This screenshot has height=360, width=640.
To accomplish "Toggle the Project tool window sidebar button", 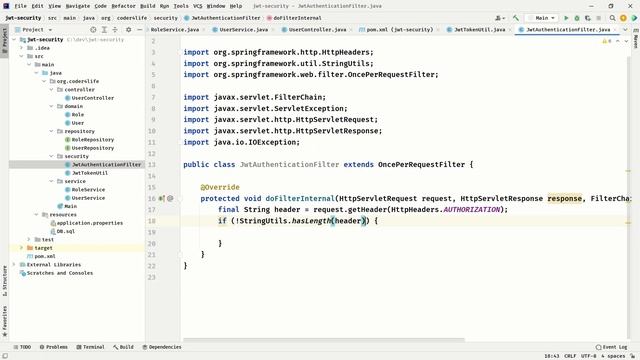I will 4,41.
